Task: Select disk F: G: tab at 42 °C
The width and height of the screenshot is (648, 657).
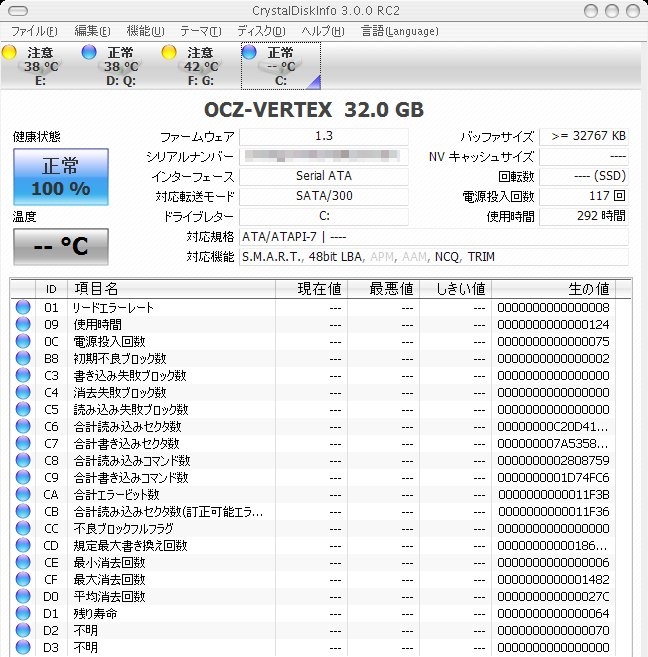Action: (201, 66)
